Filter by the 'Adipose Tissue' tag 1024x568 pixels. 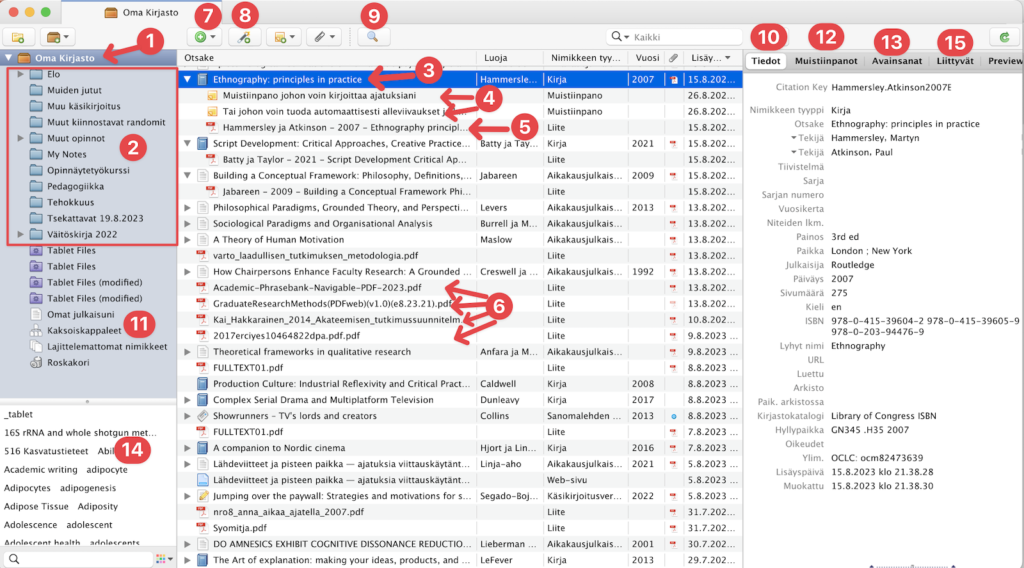click(x=37, y=506)
